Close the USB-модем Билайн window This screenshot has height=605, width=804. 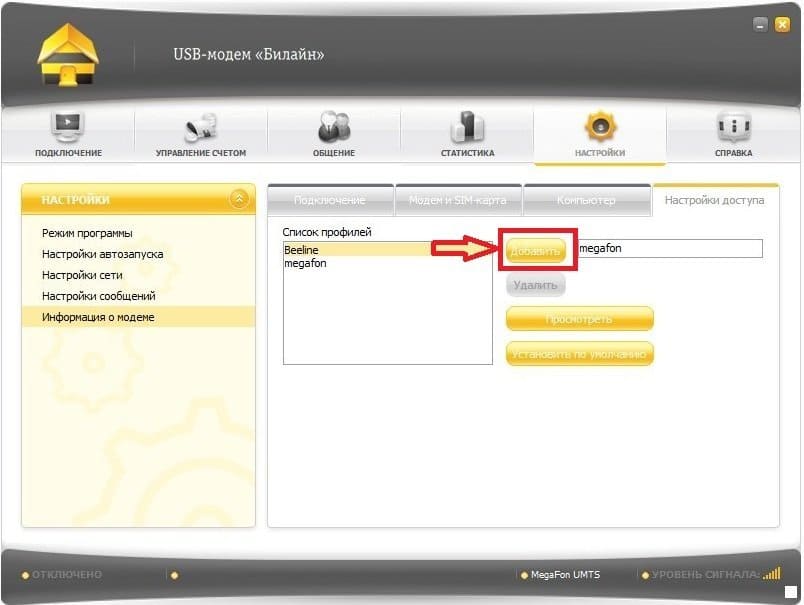click(782, 24)
